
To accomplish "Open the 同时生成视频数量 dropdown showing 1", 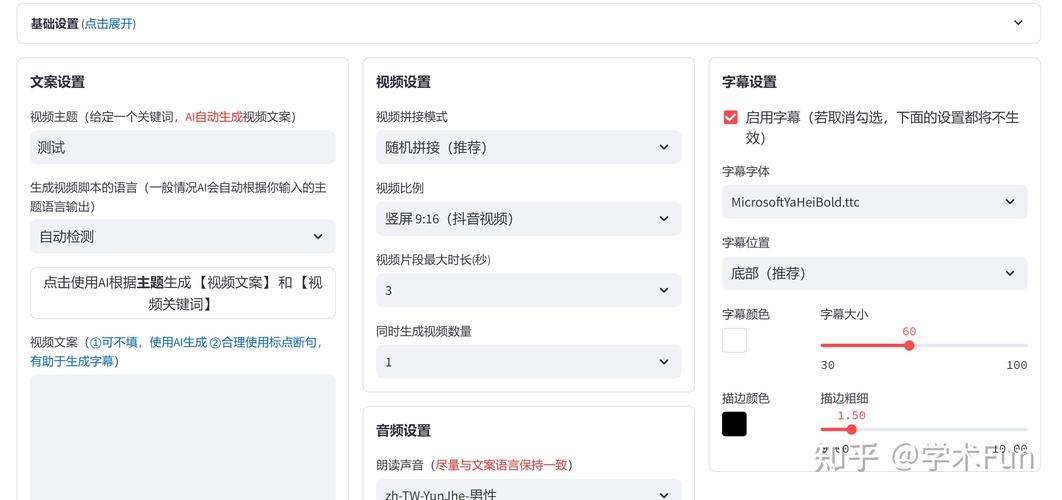I will (x=528, y=362).
